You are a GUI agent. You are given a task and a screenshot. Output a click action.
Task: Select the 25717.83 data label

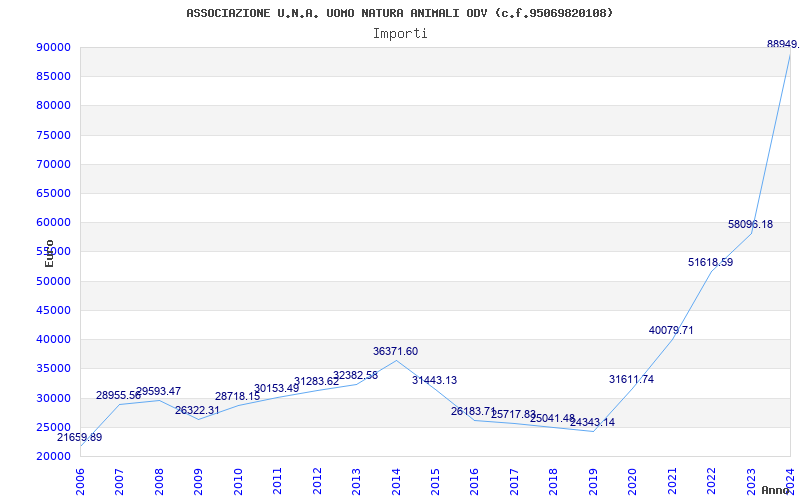coord(513,414)
